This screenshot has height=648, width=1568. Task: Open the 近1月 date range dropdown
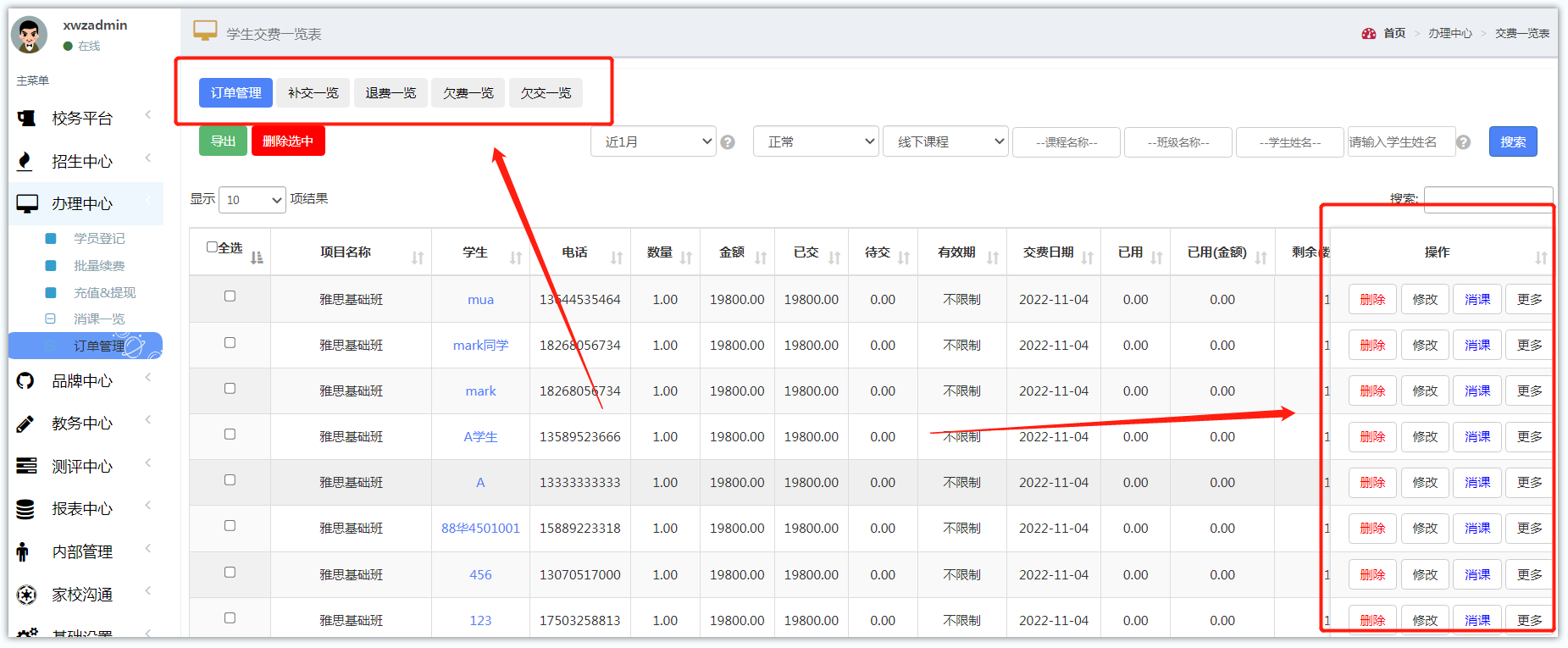653,141
